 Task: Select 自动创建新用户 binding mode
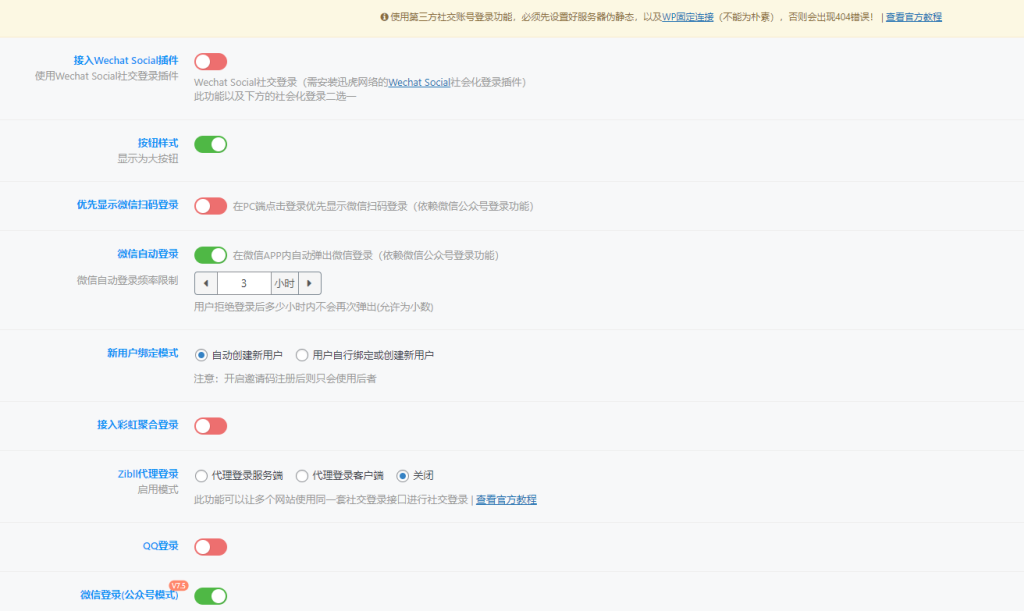click(201, 354)
